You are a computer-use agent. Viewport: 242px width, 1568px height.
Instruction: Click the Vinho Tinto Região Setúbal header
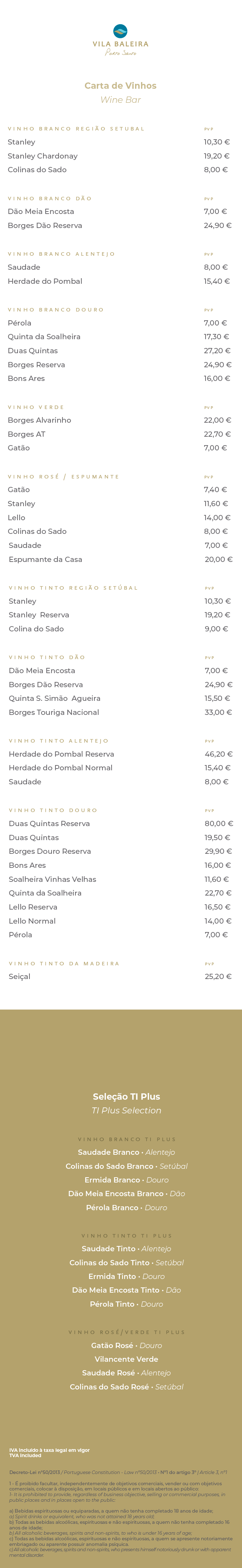coord(74,588)
